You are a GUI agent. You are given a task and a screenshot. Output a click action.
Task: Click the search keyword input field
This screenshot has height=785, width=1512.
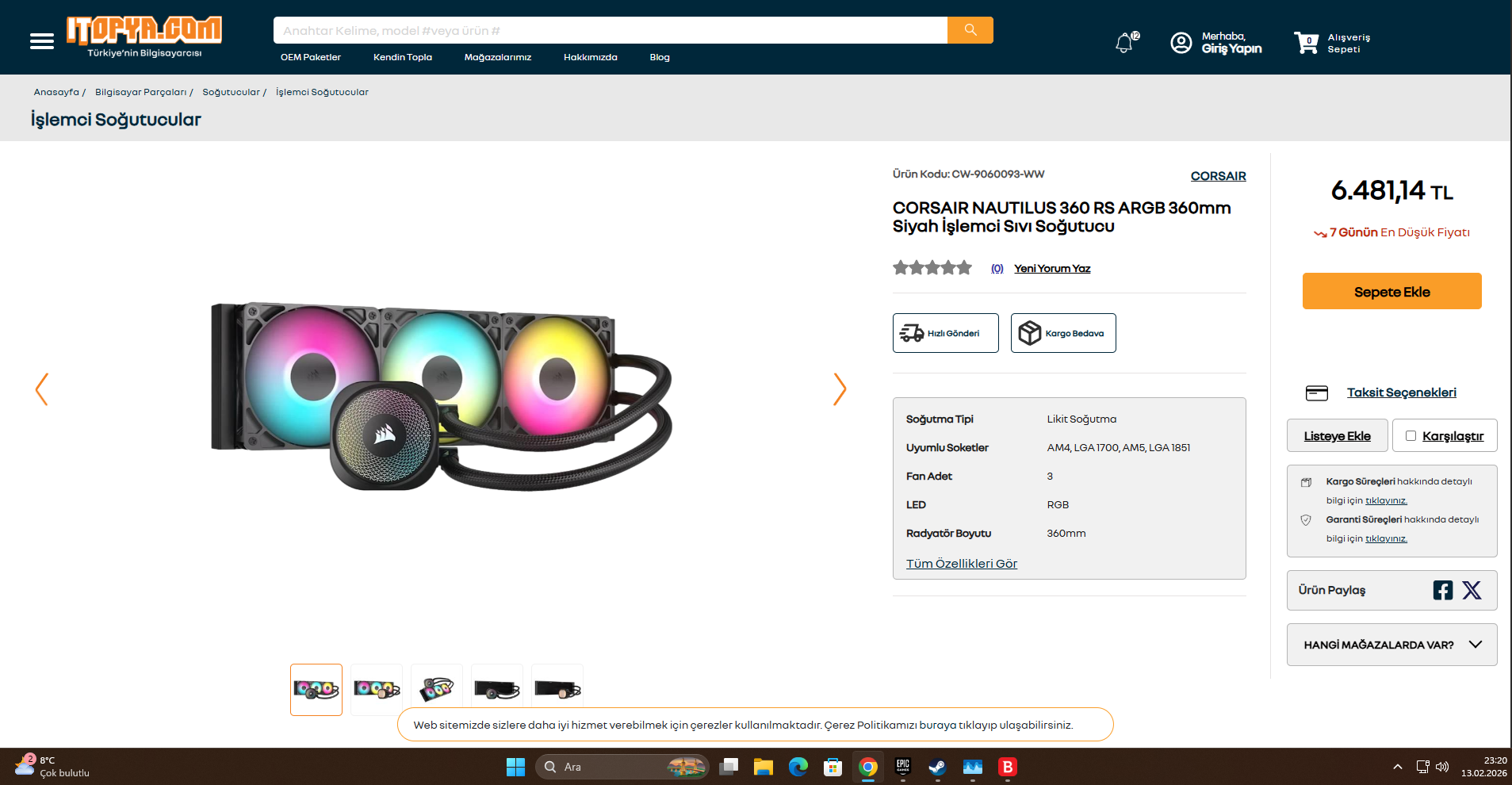click(611, 30)
